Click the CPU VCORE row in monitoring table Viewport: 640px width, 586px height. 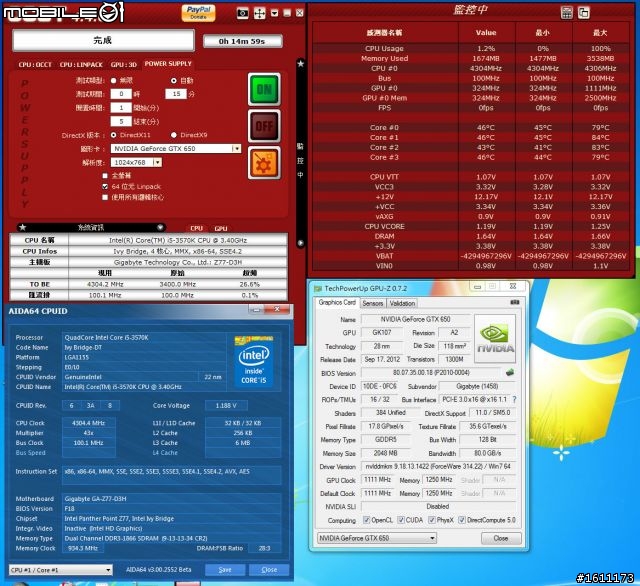click(471, 226)
